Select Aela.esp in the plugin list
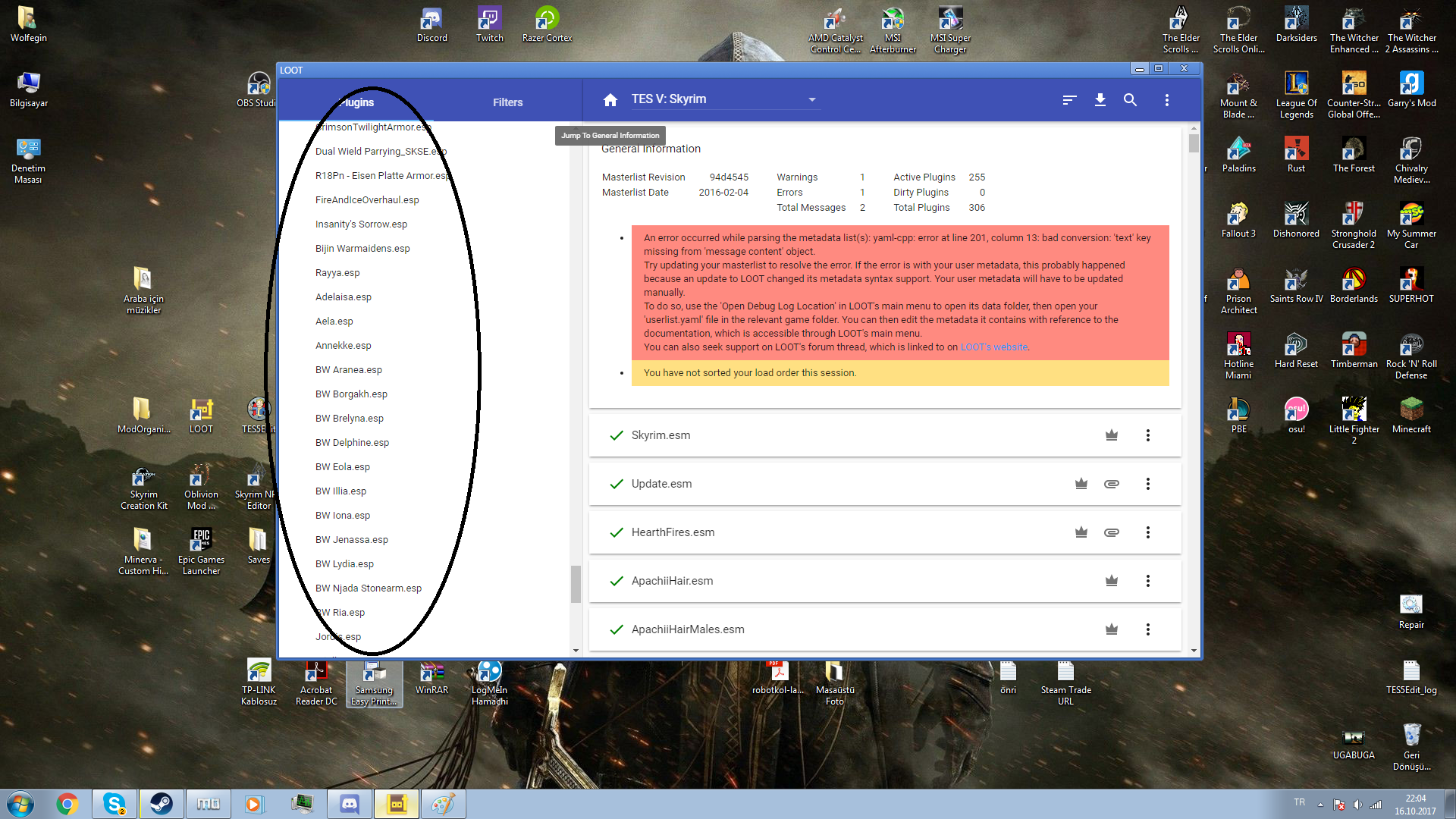Viewport: 1456px width, 819px height. (x=334, y=322)
